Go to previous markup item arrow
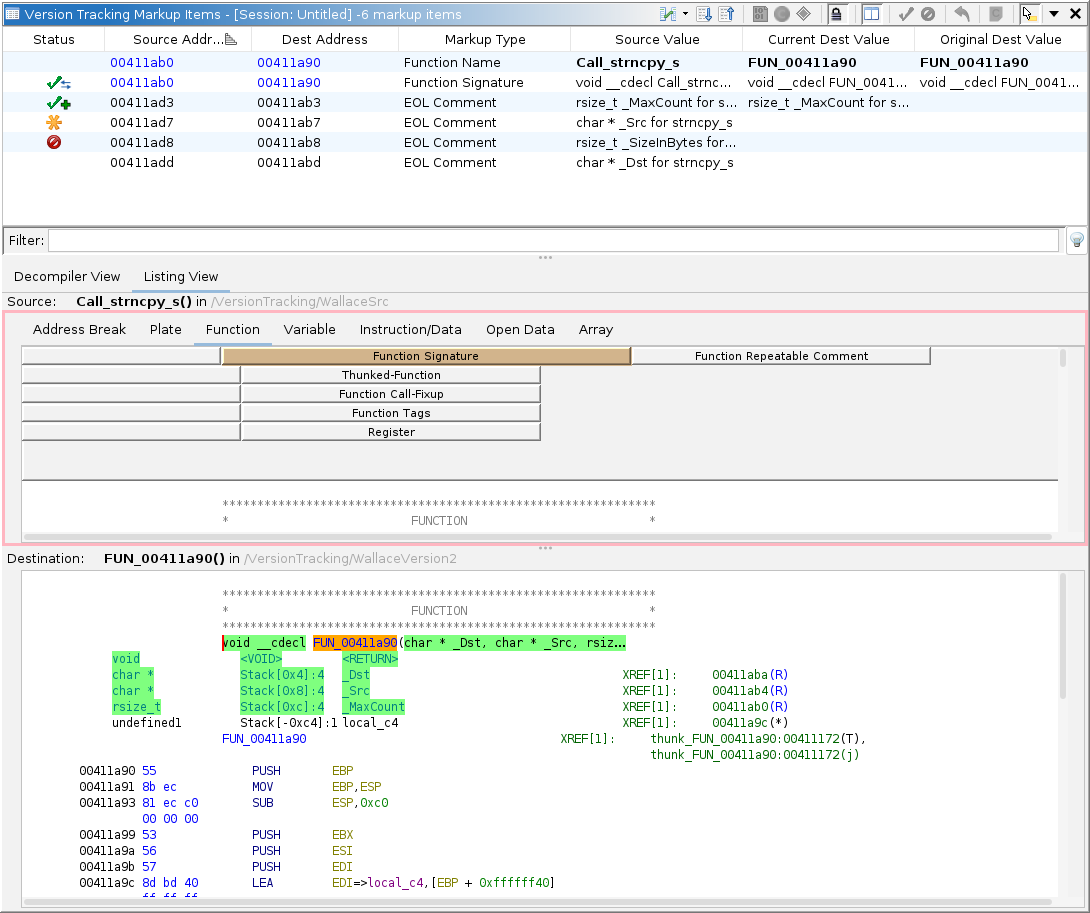1090x913 pixels. tap(727, 14)
